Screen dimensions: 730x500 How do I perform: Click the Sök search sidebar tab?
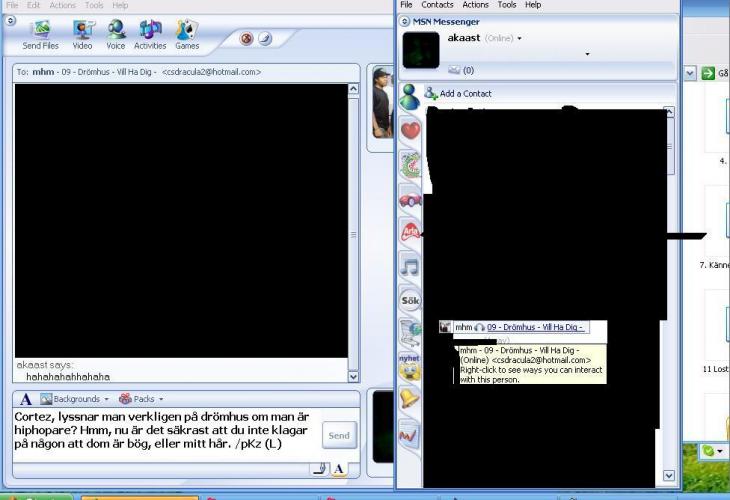[x=410, y=300]
